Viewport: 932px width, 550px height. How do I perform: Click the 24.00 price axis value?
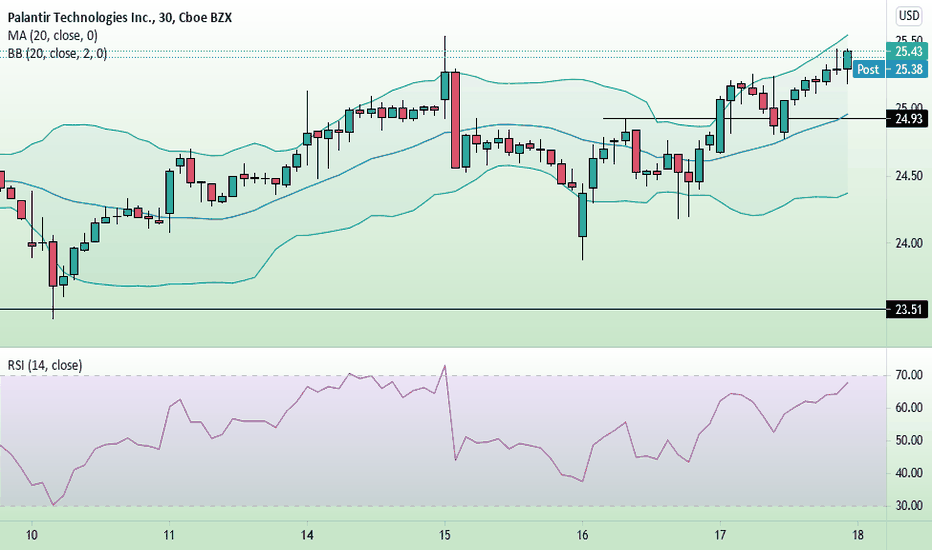pyautogui.click(x=909, y=243)
